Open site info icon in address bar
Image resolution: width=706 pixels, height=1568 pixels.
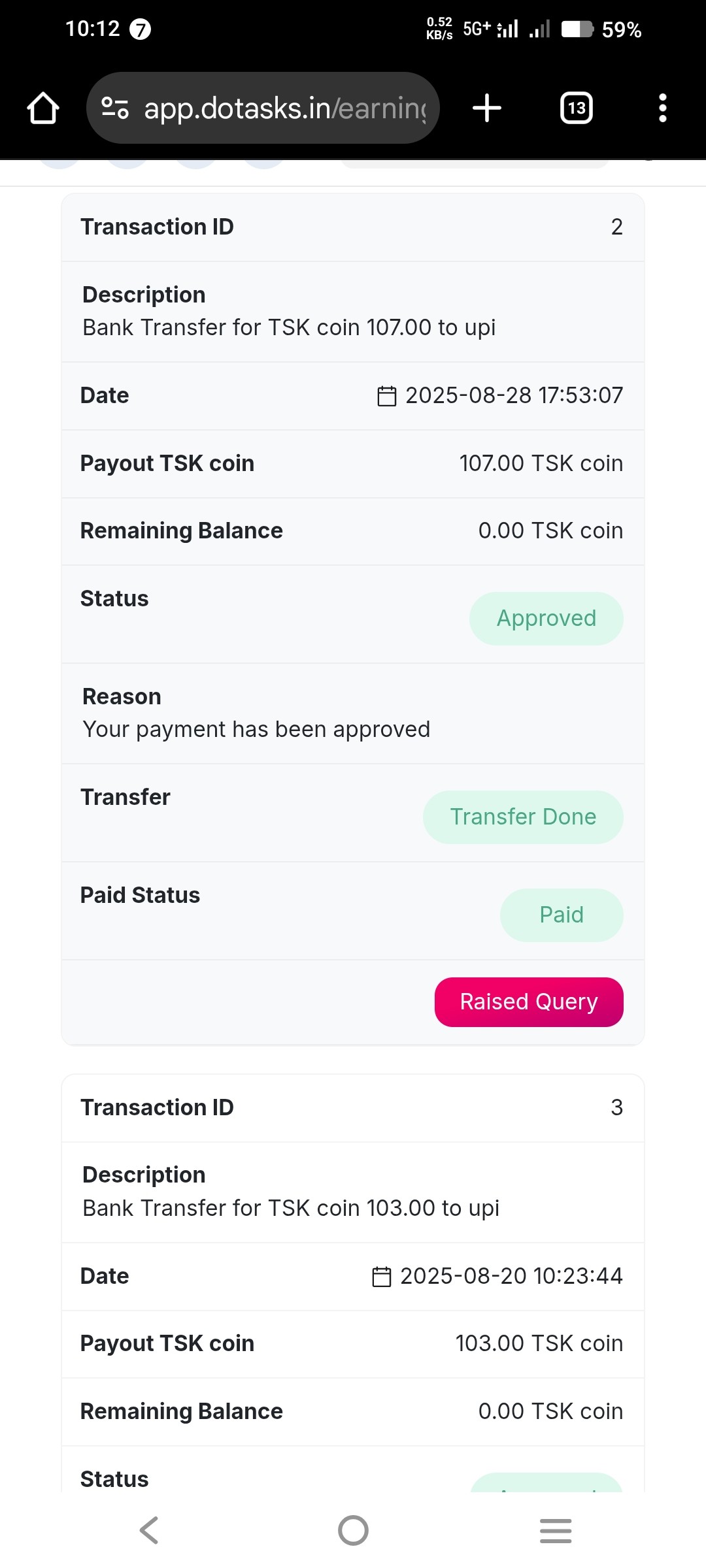115,108
